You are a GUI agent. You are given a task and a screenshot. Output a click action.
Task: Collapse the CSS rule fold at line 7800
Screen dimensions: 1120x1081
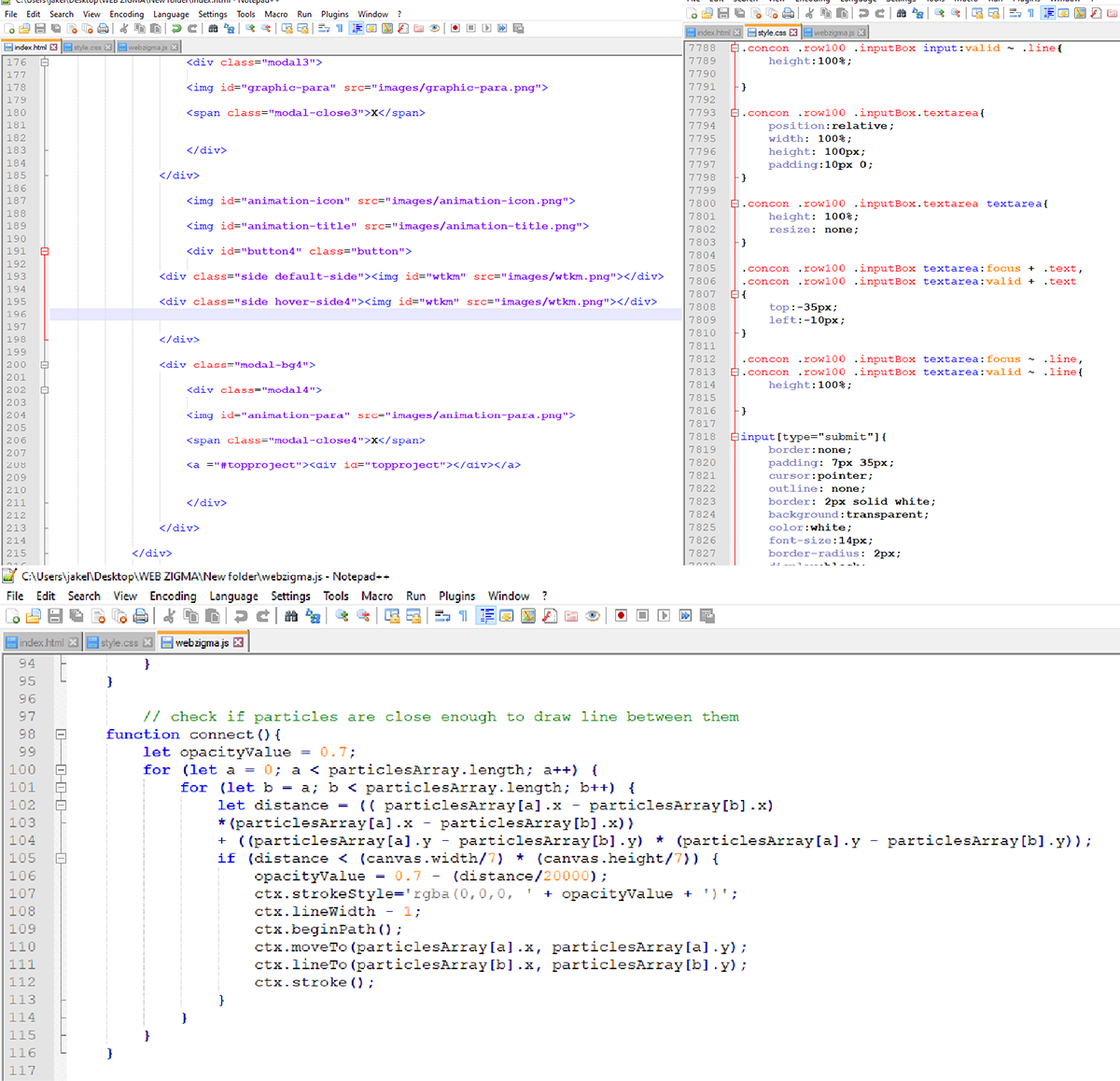(735, 204)
